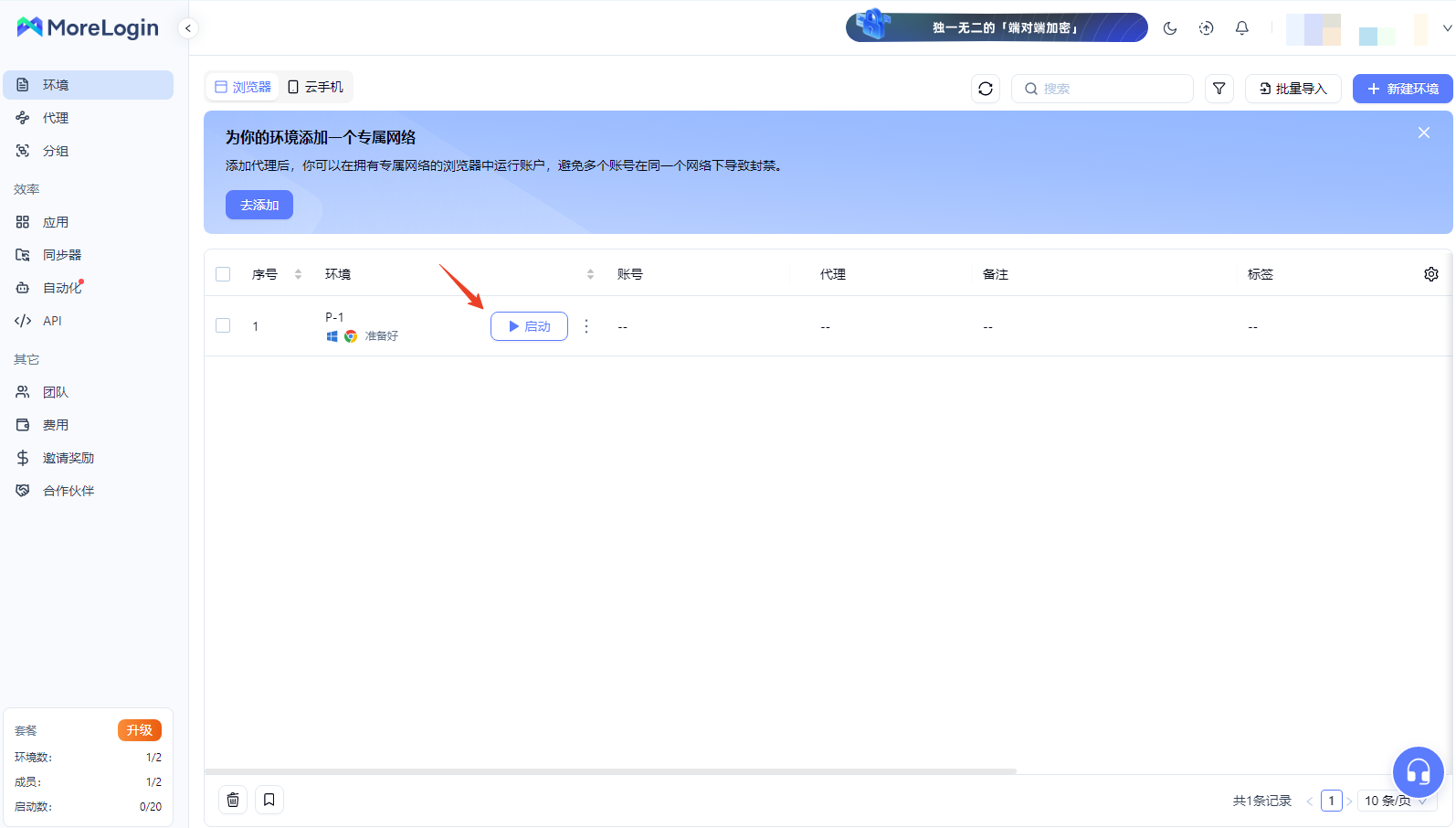The width and height of the screenshot is (1456, 828).
Task: Select the checkbox for row P-1
Action: pos(223,325)
